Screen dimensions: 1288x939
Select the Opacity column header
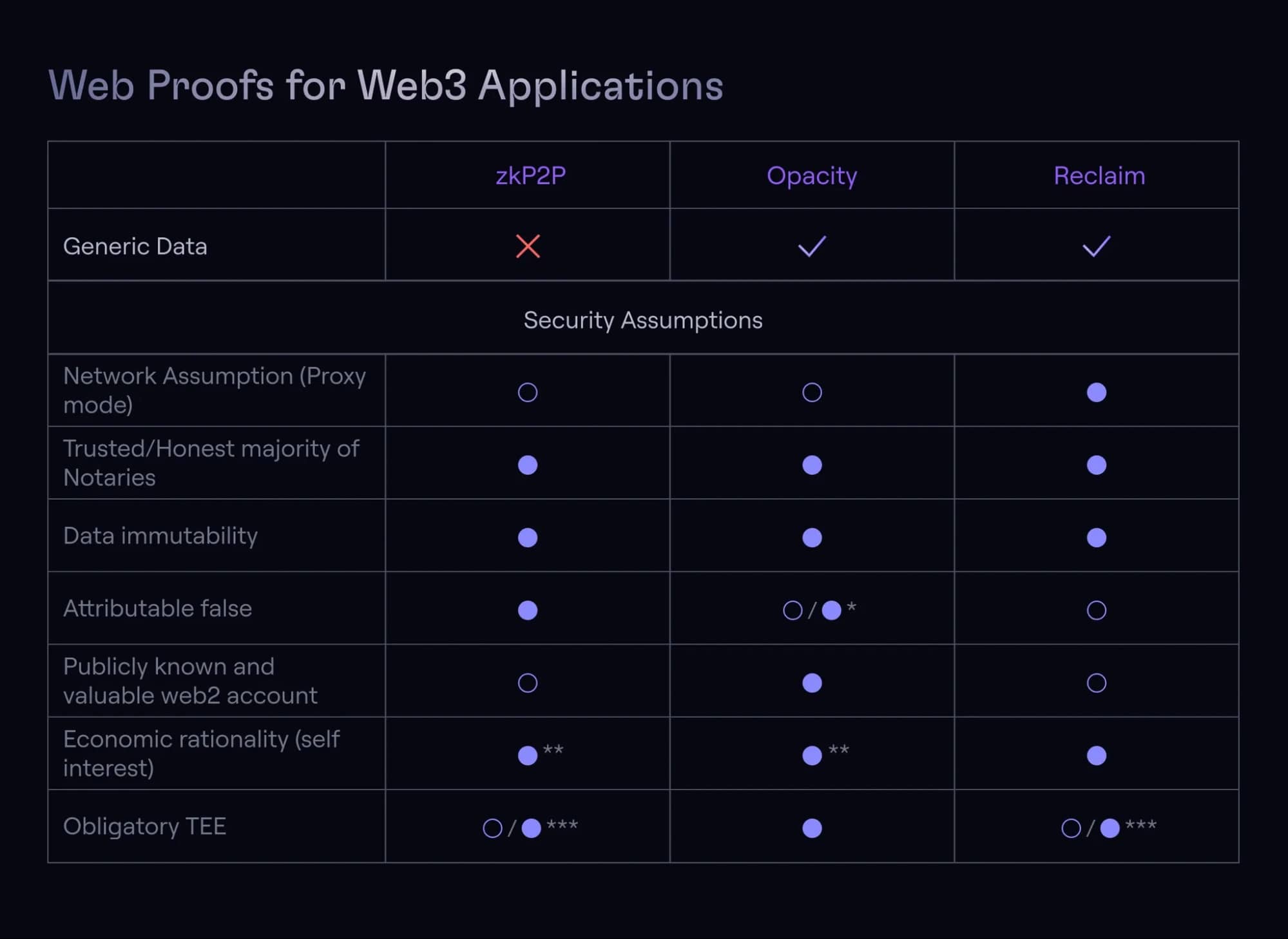point(812,175)
